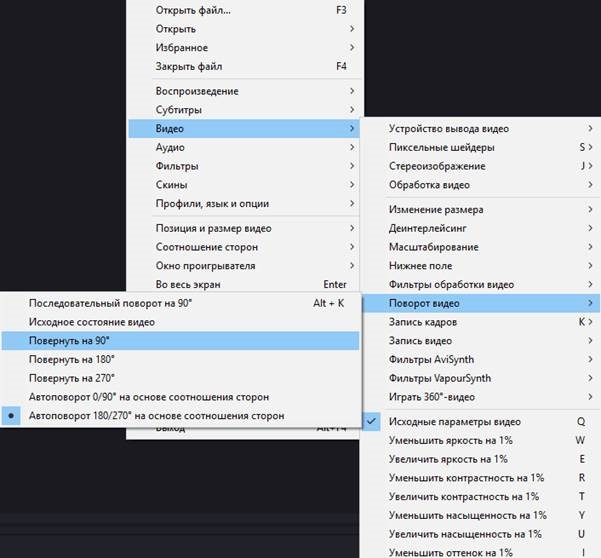The width and height of the screenshot is (601, 558).
Task: Click Увеличить контрастность на 1%
Action: [x=463, y=496]
